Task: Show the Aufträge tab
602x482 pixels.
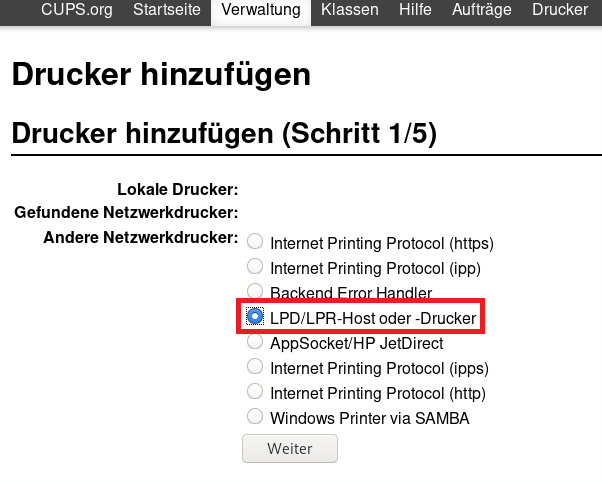Action: 481,11
